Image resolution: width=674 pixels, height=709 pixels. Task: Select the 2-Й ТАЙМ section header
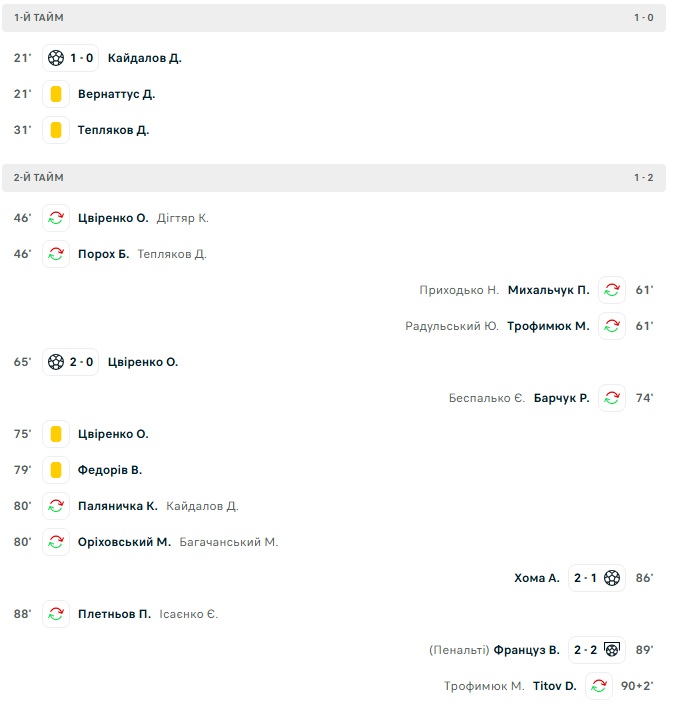pos(334,178)
